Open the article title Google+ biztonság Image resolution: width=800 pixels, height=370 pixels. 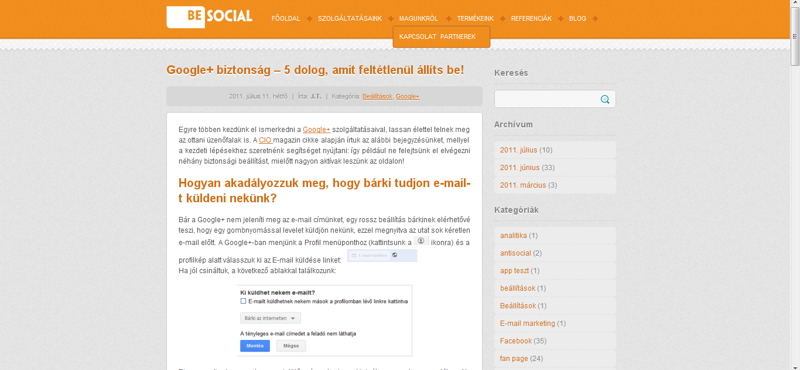pyautogui.click(x=315, y=70)
